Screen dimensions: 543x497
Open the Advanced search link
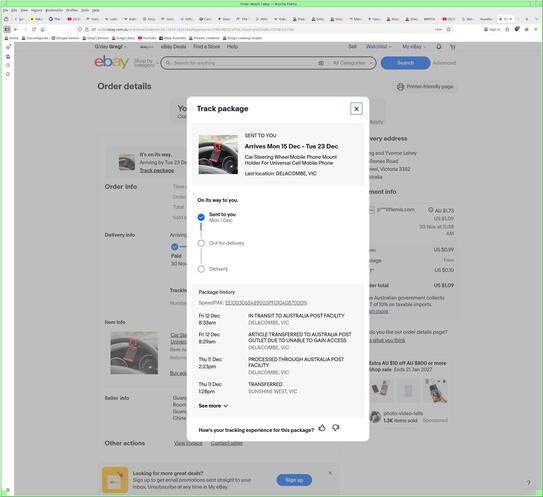coord(444,63)
